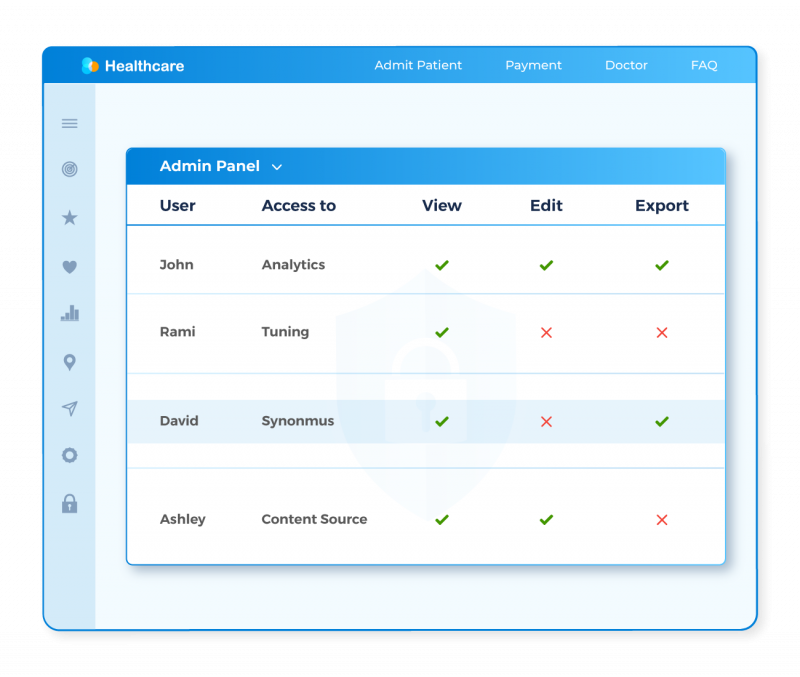The image size is (800, 677).
Task: Click the Tuning access cell
Action: click(x=285, y=332)
